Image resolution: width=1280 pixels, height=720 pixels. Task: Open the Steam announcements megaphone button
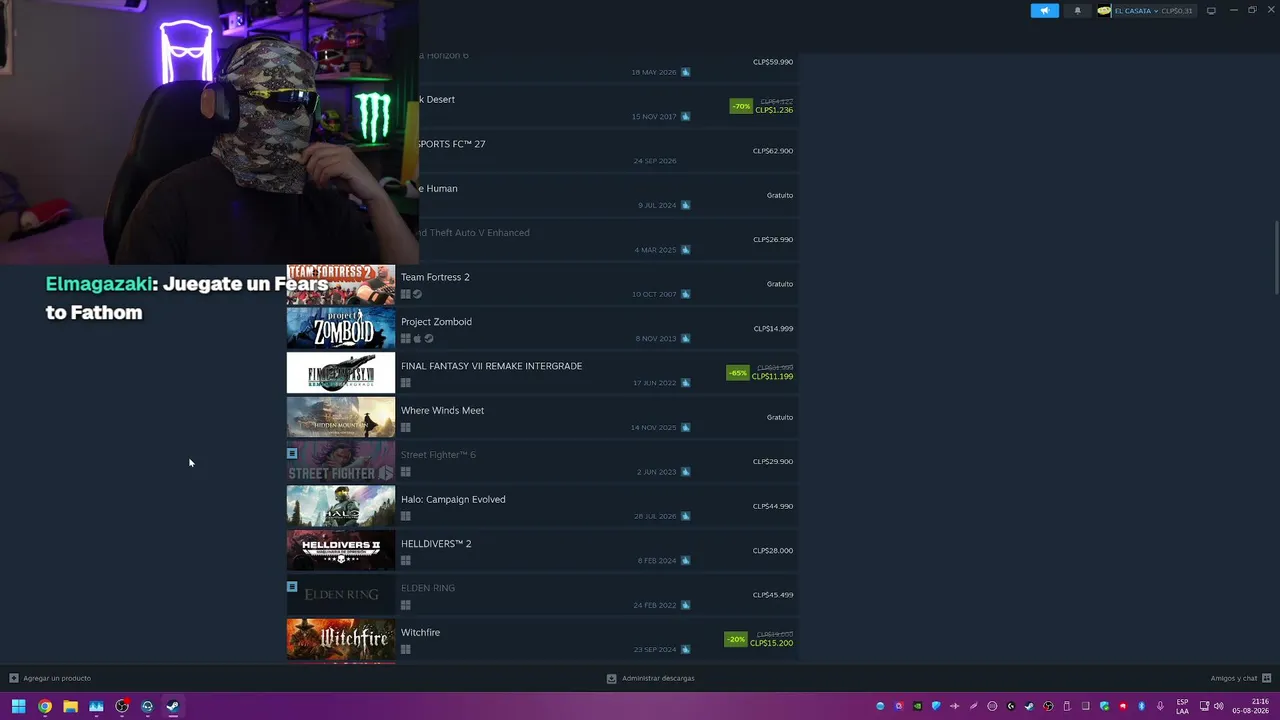pos(1044,11)
